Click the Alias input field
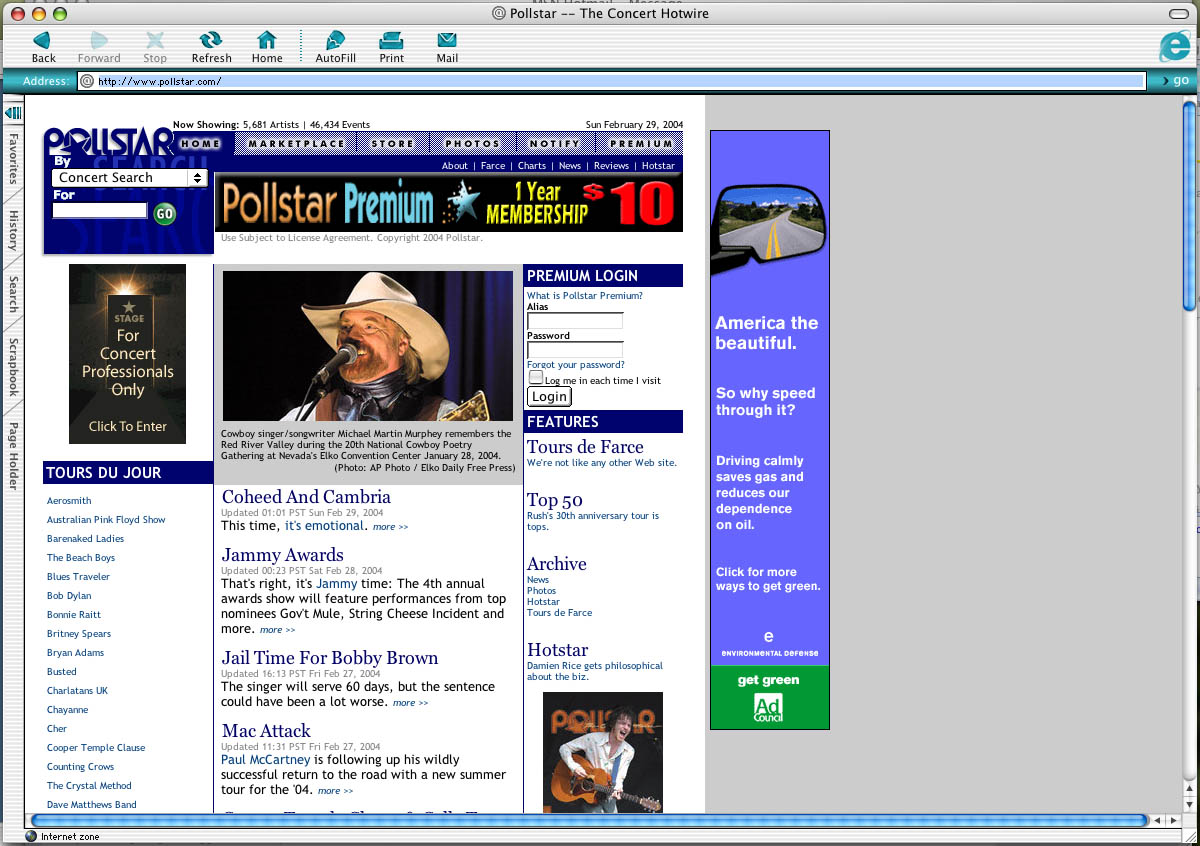 575,321
